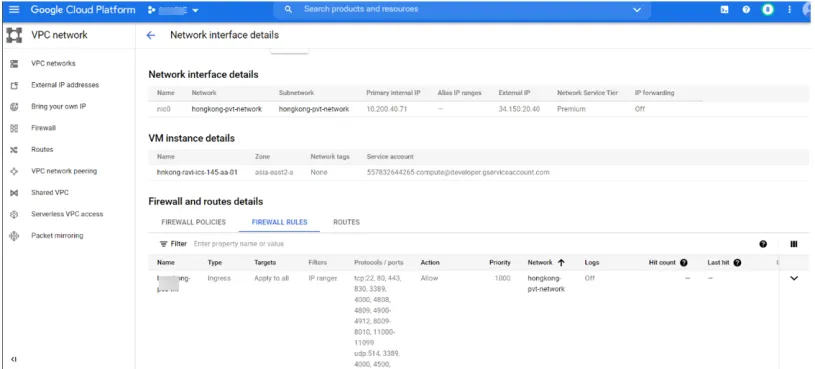Click the Serverless VPC access icon
Screen dimensions: 815x369
click(x=15, y=215)
